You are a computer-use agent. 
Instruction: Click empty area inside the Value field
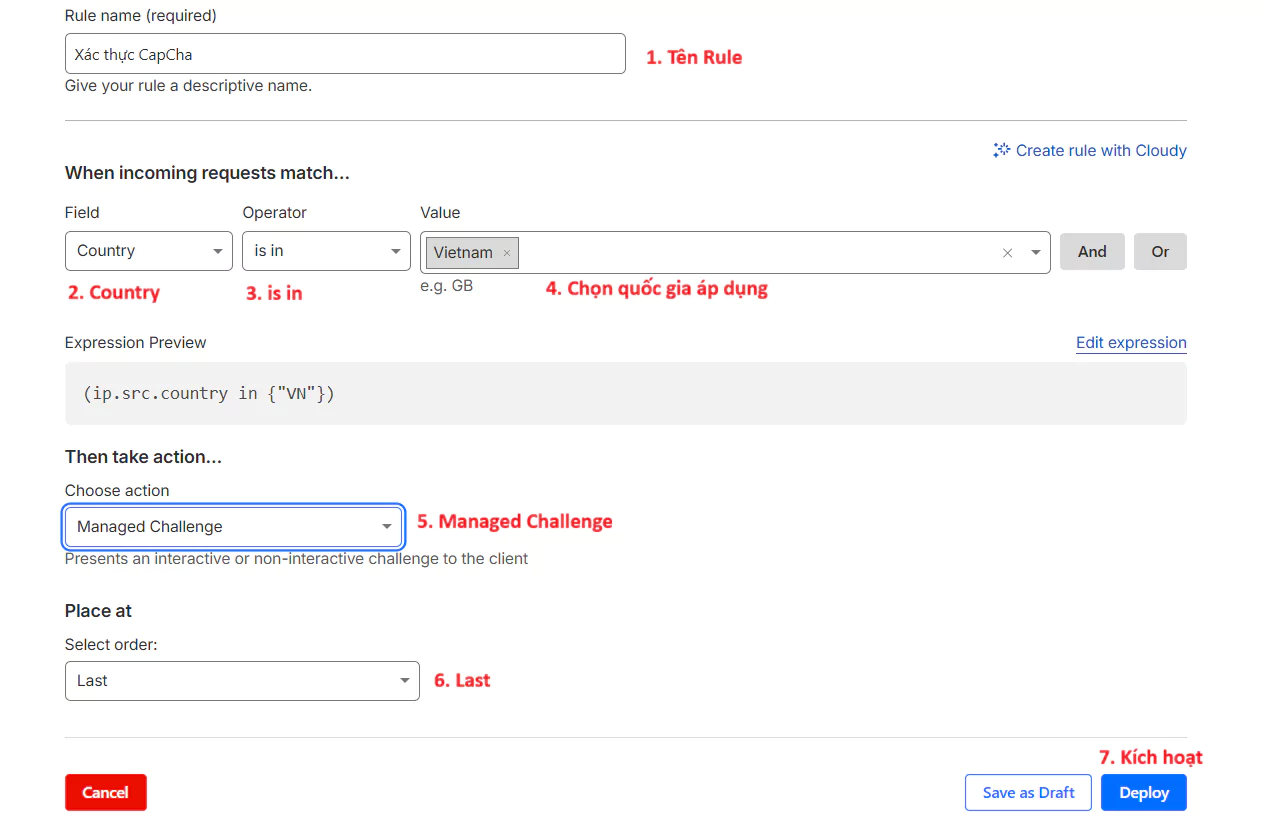coord(750,253)
